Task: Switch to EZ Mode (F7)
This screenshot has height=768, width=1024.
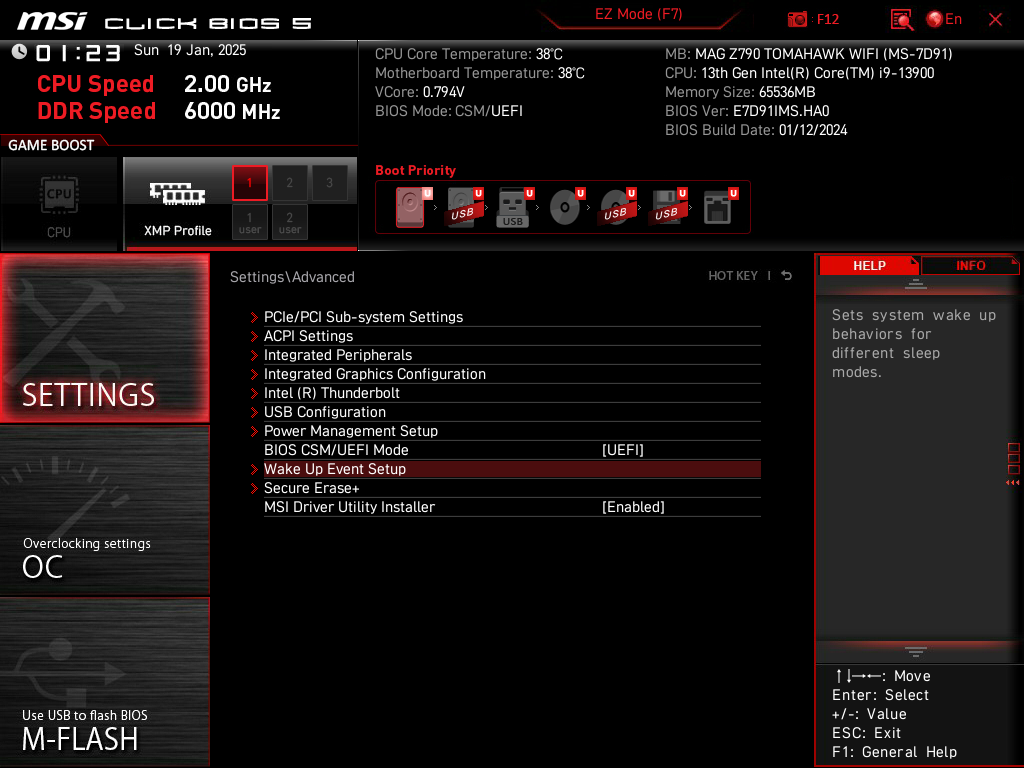Action: tap(638, 14)
